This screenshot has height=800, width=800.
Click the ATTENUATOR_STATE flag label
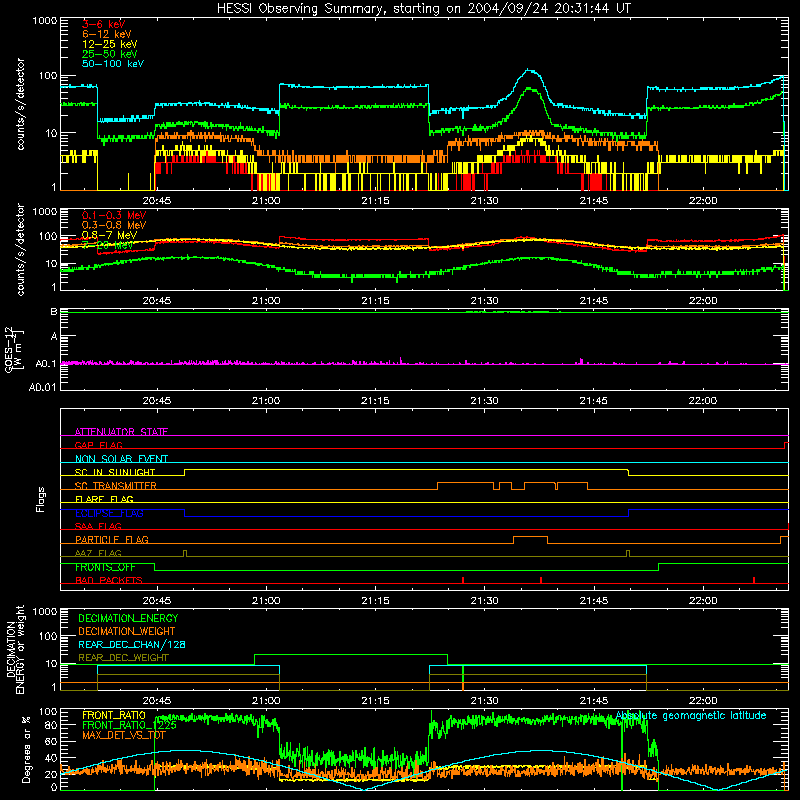[121, 432]
